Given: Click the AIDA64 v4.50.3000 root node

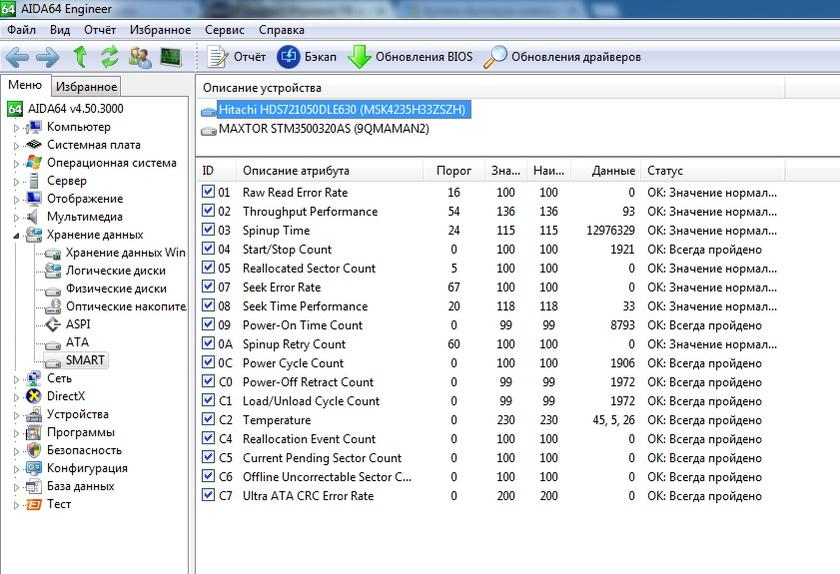Looking at the screenshot, I should point(76,109).
